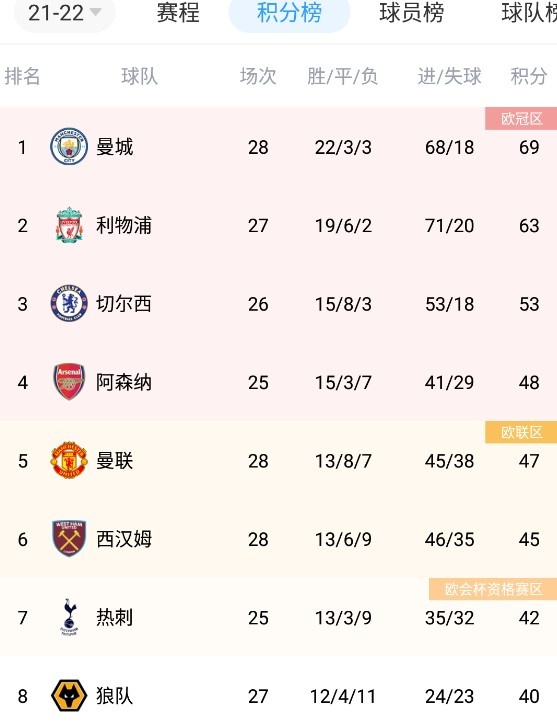557x726 pixels.
Task: Click the 欧会杯资格赛区 label
Action: tap(493, 589)
